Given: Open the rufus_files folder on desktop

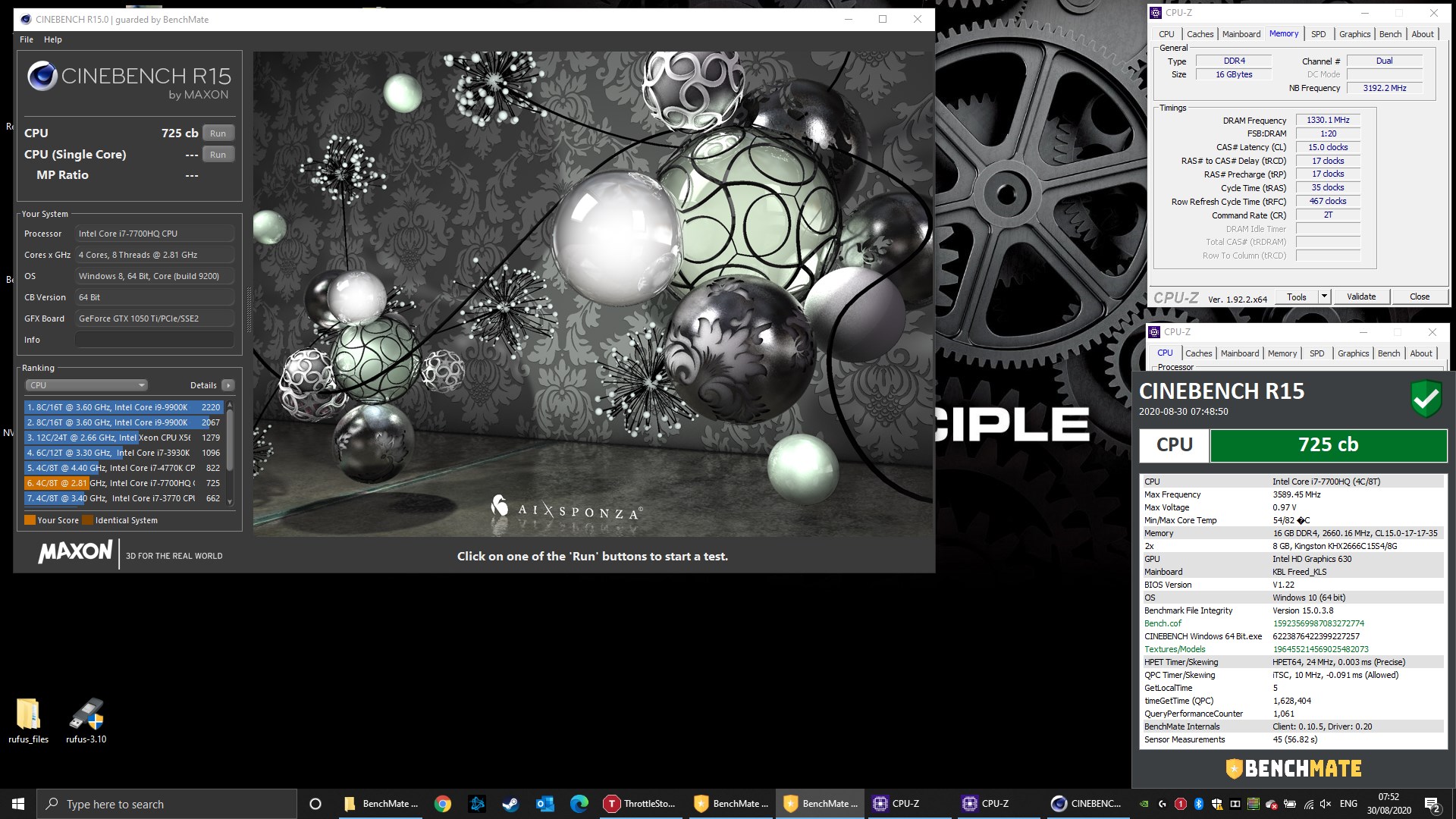Looking at the screenshot, I should (28, 720).
